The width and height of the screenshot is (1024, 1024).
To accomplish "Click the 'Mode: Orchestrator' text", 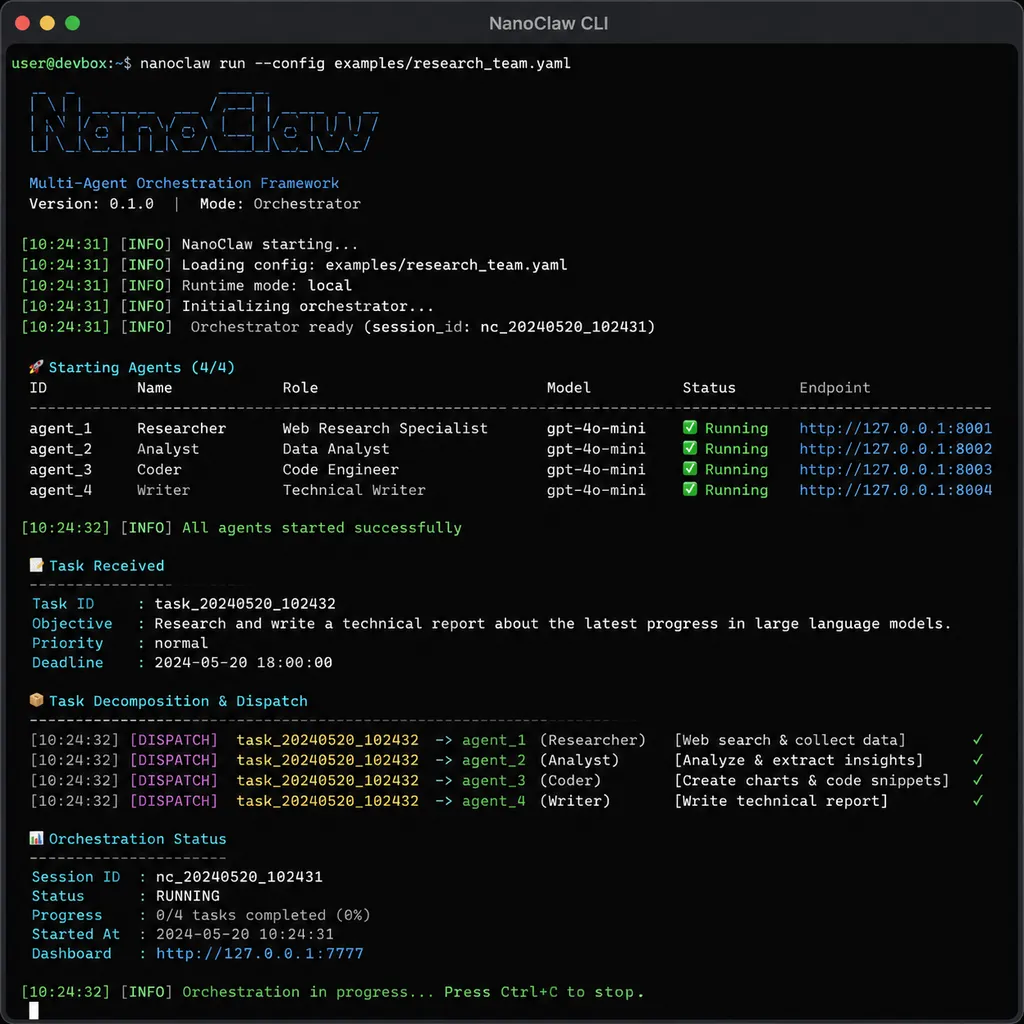I will pyautogui.click(x=280, y=204).
